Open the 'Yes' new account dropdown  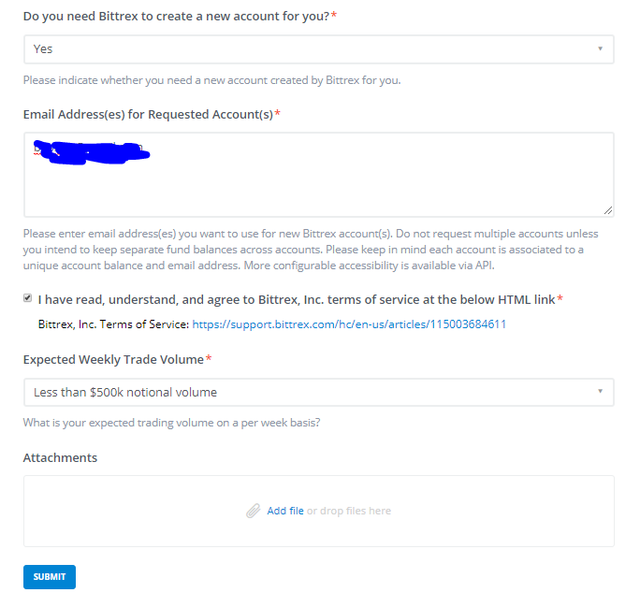click(x=319, y=49)
